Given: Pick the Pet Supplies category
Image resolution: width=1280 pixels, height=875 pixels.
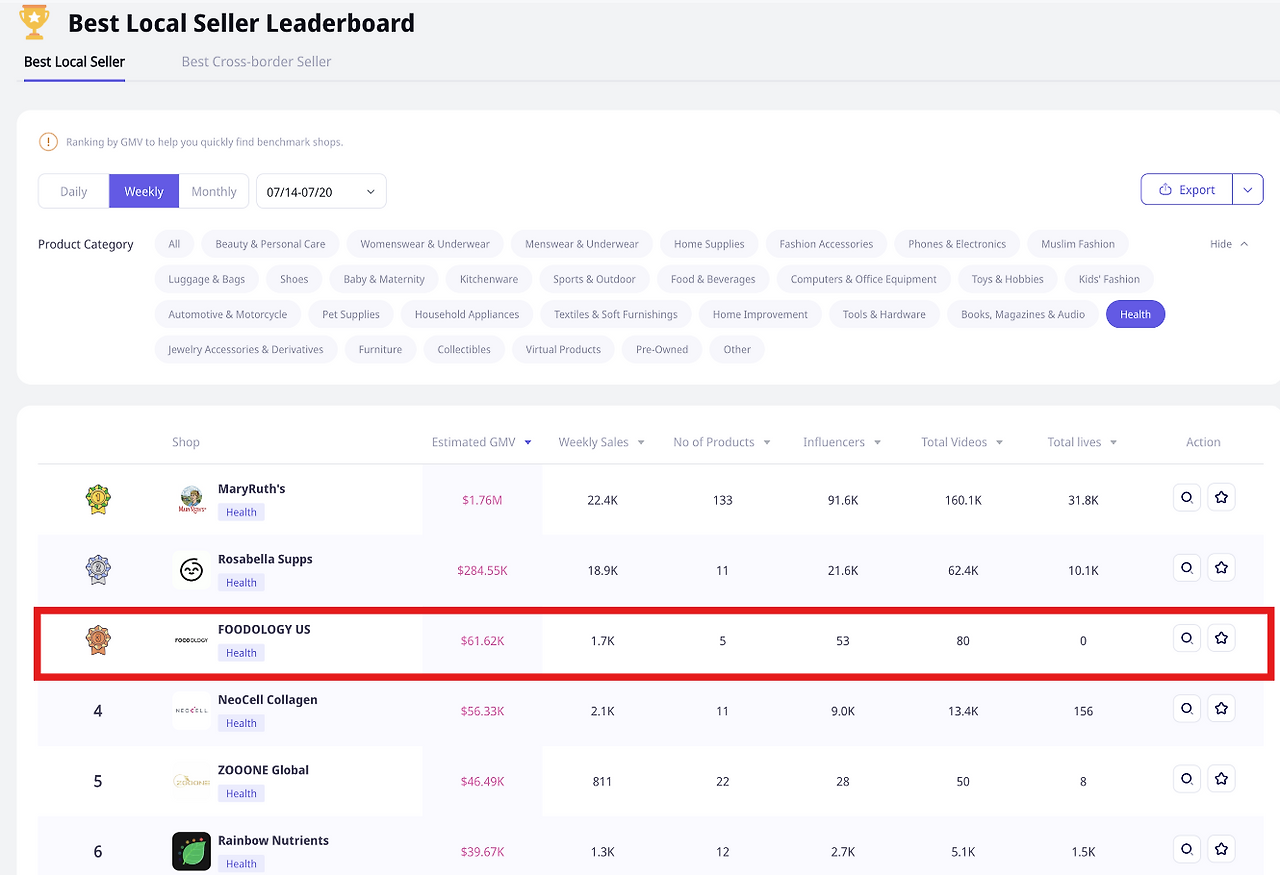Looking at the screenshot, I should [351, 314].
